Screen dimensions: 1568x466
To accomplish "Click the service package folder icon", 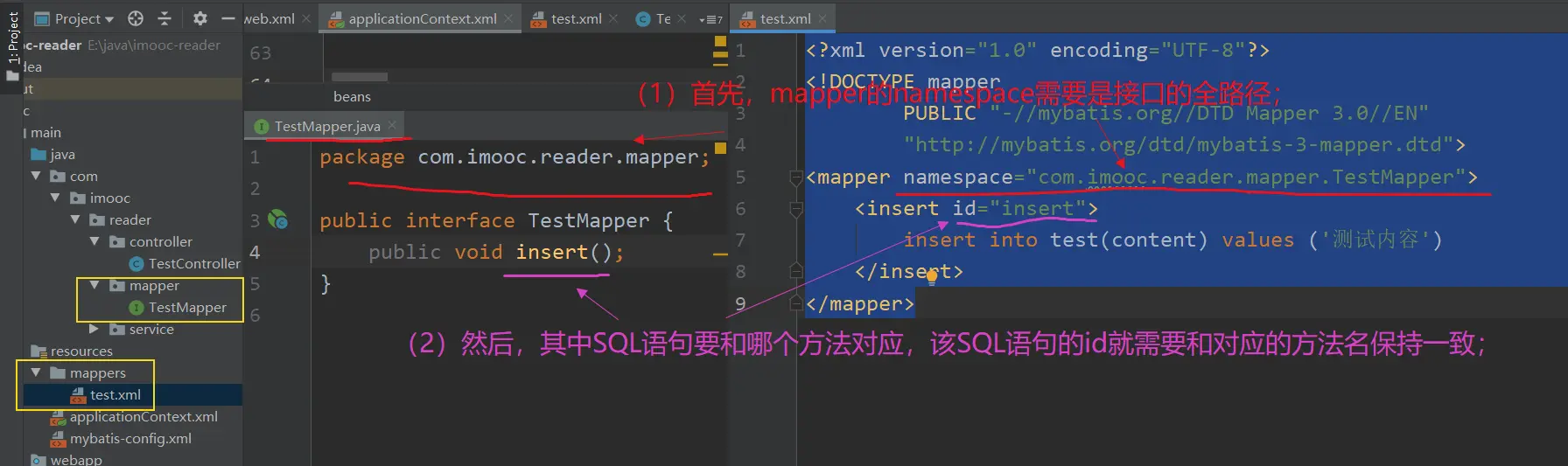I will (x=117, y=329).
